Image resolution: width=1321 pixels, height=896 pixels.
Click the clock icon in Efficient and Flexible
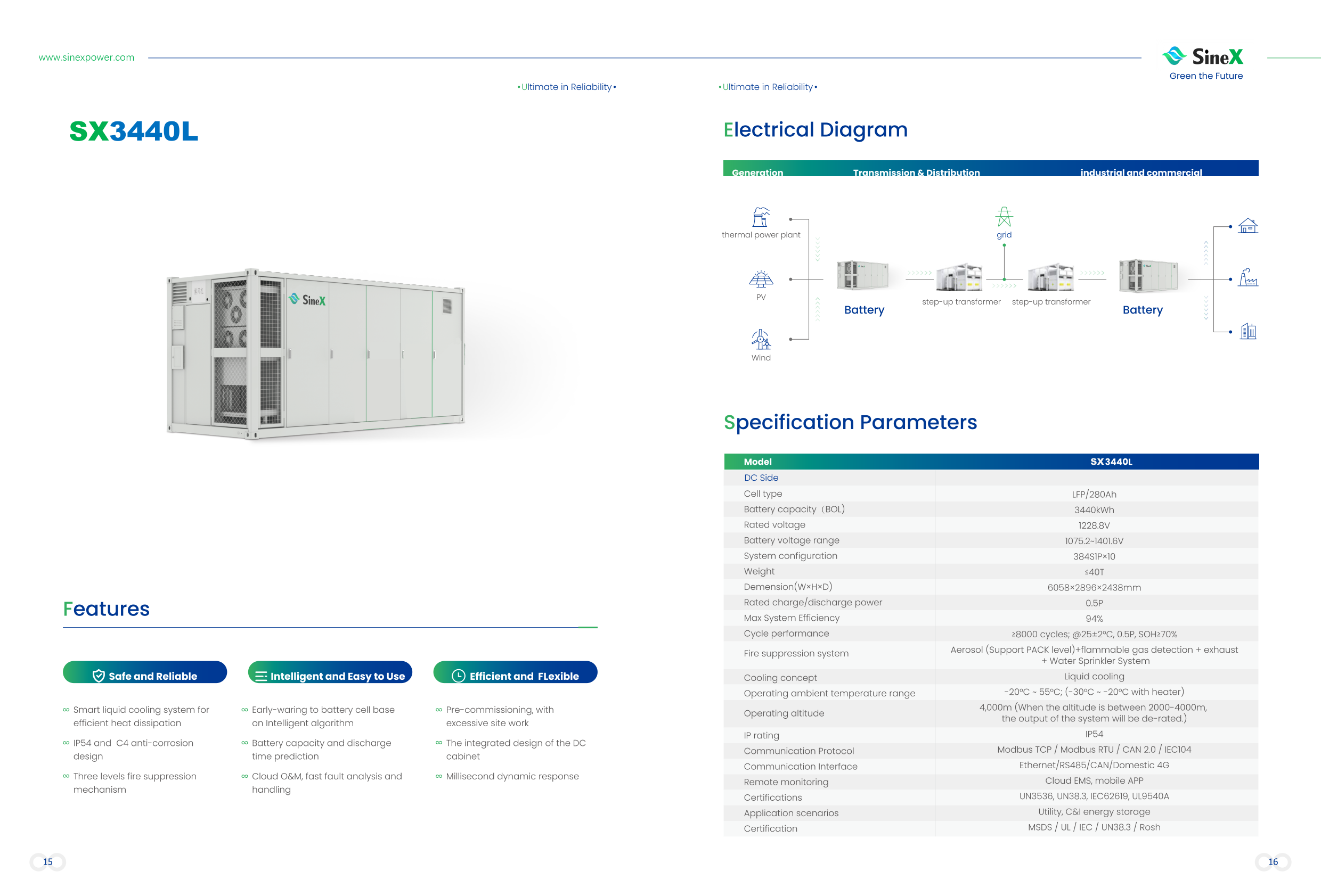tap(458, 676)
